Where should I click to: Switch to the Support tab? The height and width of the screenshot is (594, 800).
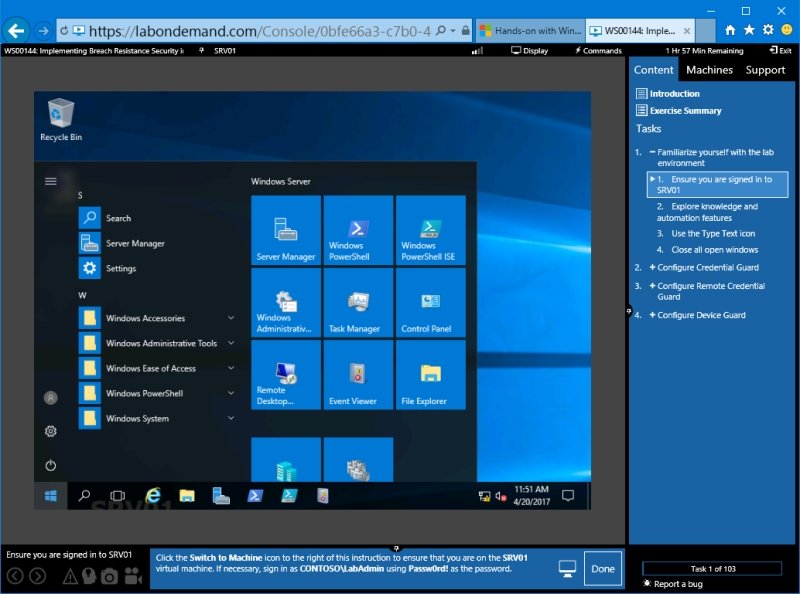pos(765,70)
